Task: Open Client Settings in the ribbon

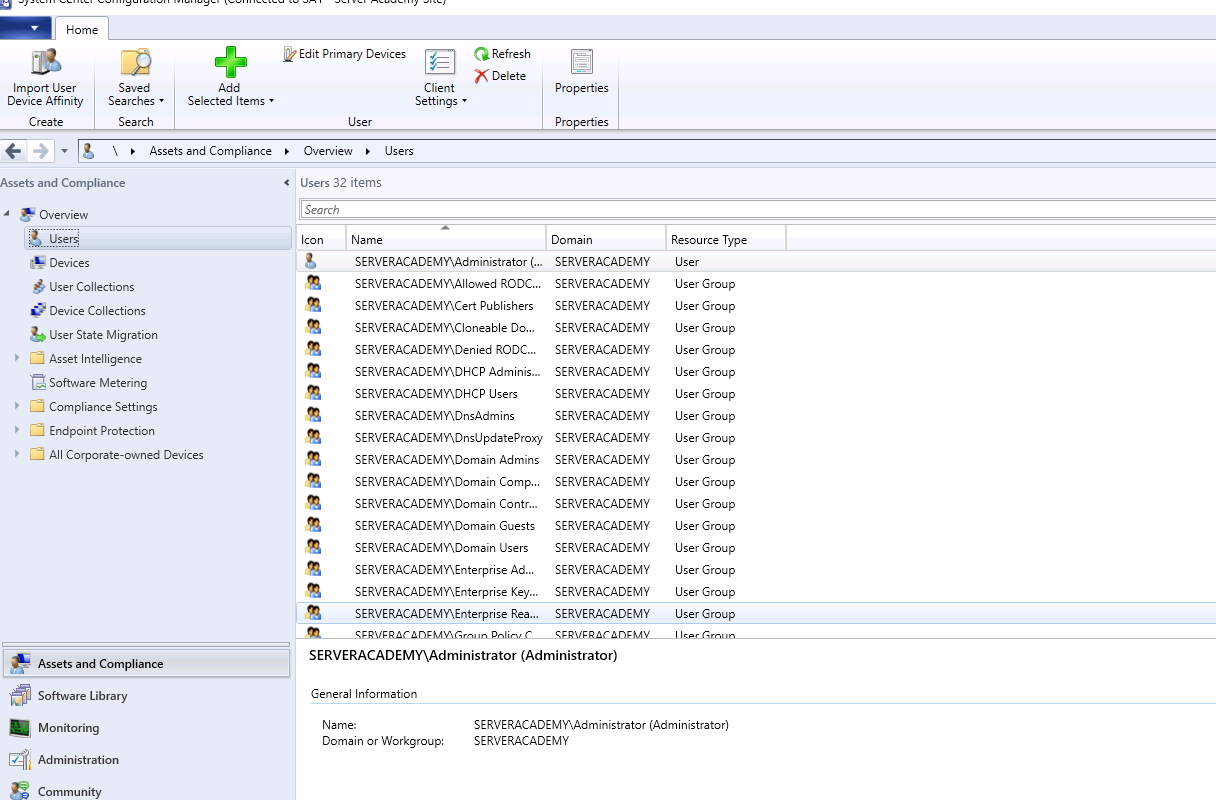Action: [440, 77]
